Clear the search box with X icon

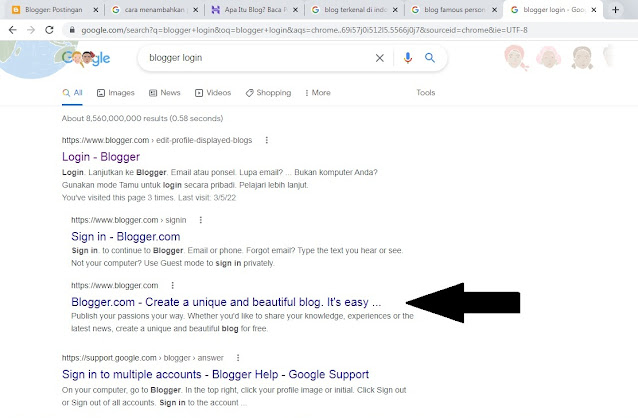[x=379, y=58]
